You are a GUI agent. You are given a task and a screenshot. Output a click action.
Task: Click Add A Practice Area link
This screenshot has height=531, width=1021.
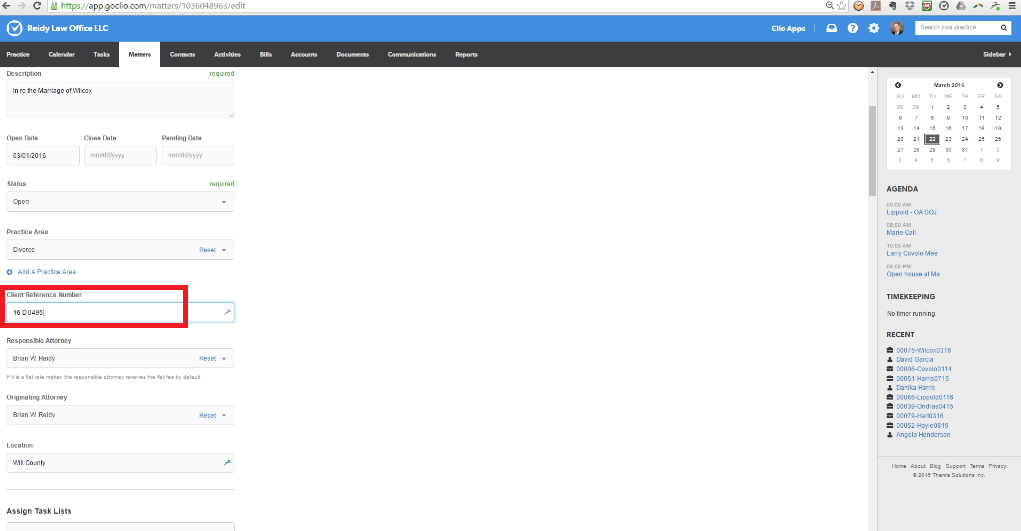46,272
